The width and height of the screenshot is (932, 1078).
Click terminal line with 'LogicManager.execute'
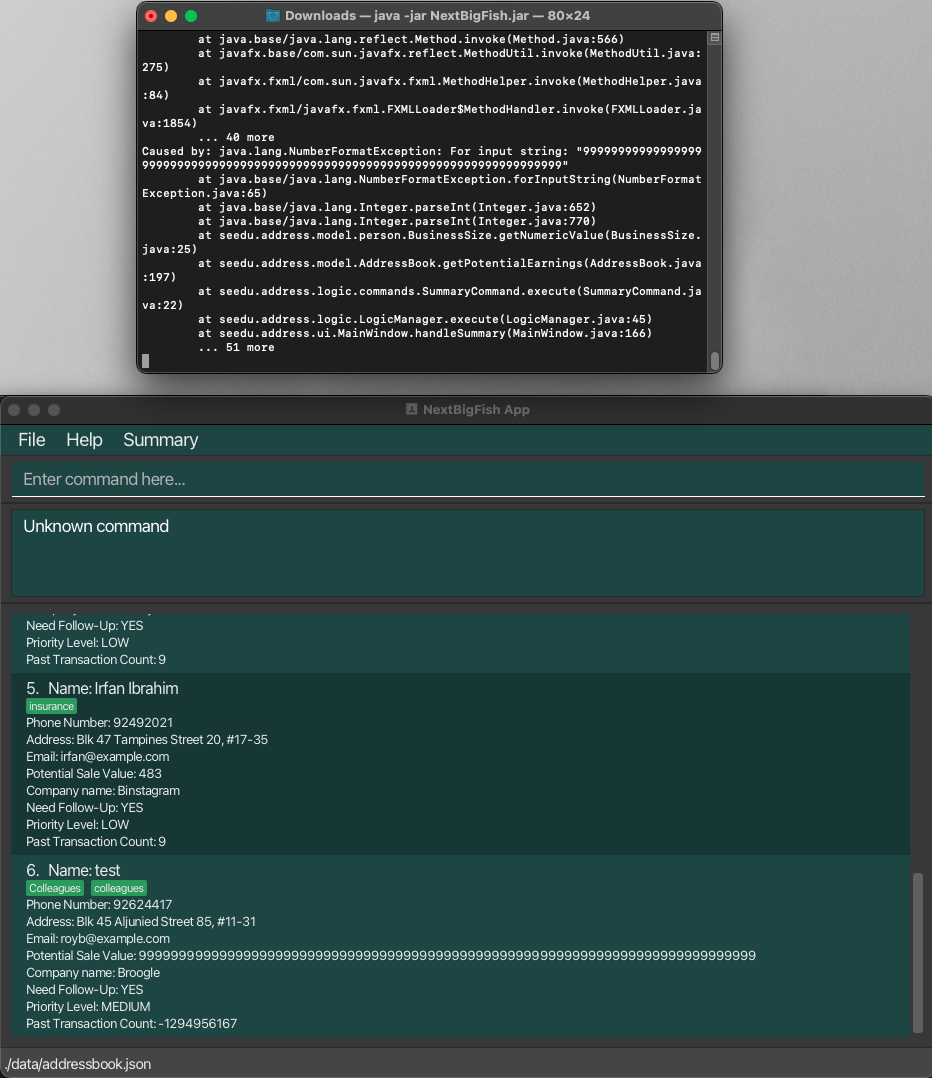coord(425,320)
